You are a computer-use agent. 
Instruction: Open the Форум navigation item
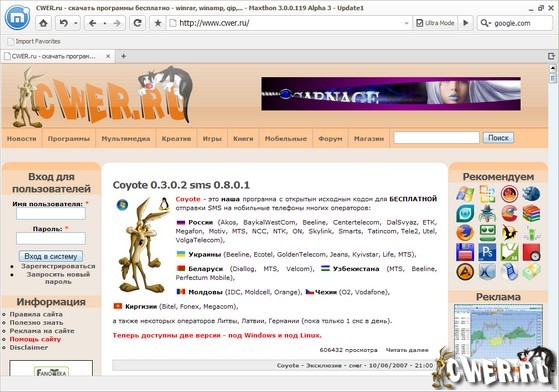click(330, 139)
